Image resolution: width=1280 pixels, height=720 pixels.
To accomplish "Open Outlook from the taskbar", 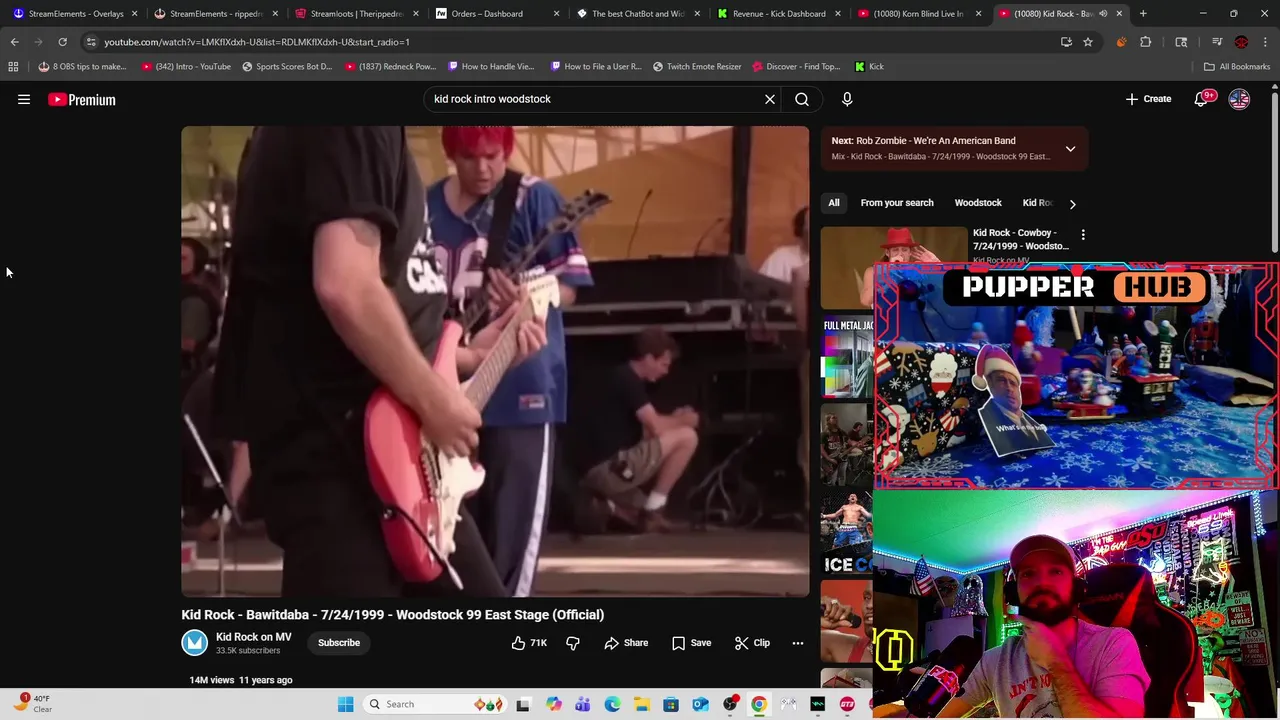I will (700, 704).
